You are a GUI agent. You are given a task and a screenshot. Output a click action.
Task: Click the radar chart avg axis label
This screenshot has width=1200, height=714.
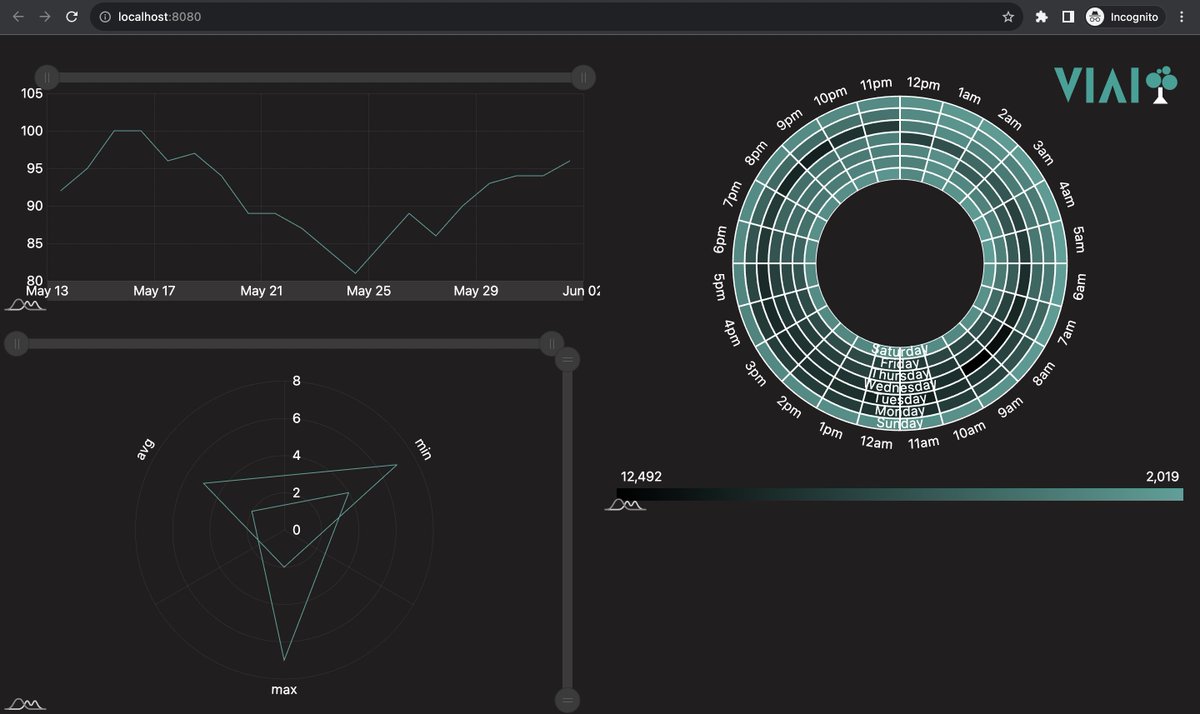tap(145, 449)
